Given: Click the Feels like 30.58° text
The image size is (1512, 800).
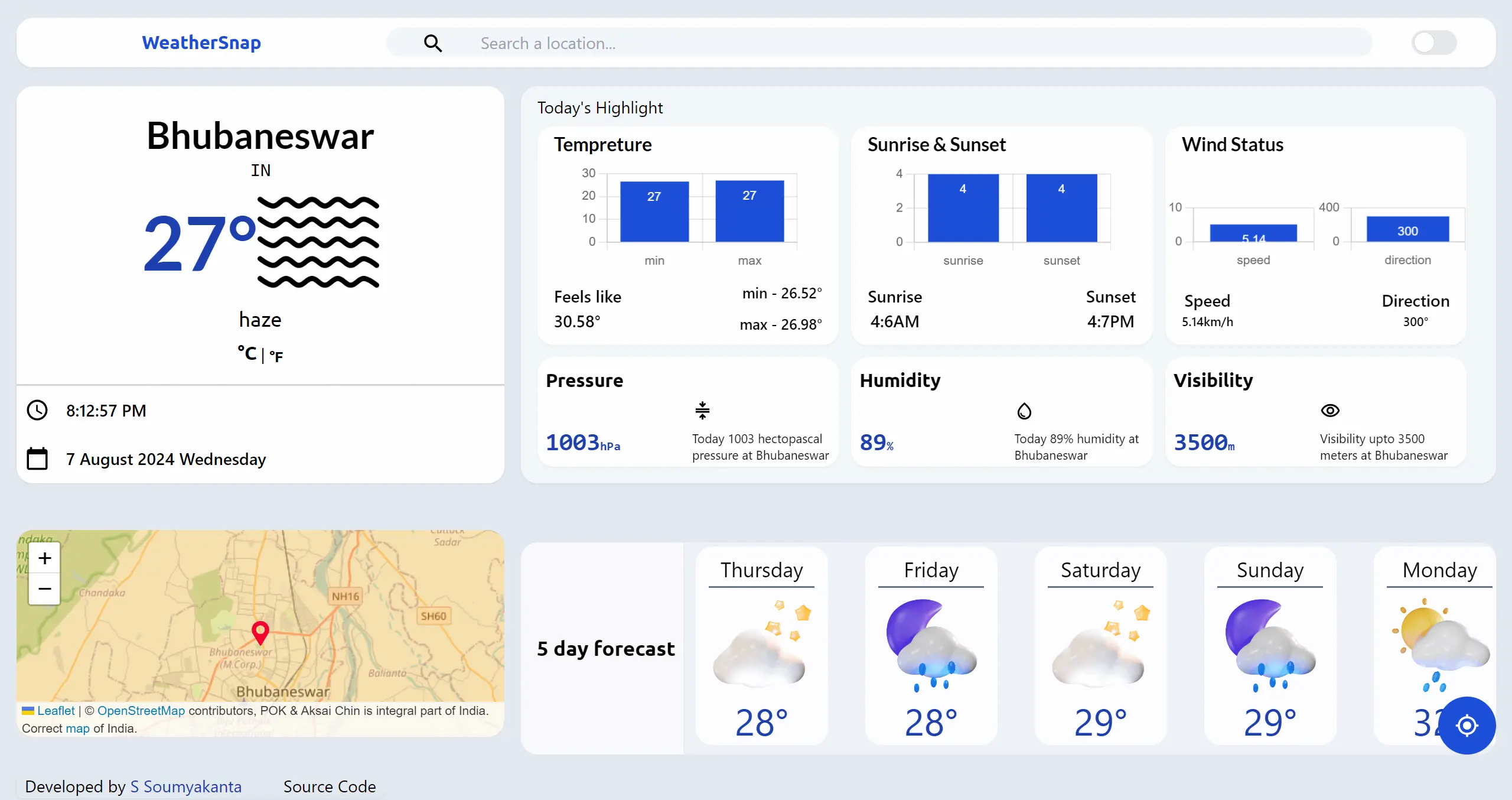Looking at the screenshot, I should click(x=588, y=309).
